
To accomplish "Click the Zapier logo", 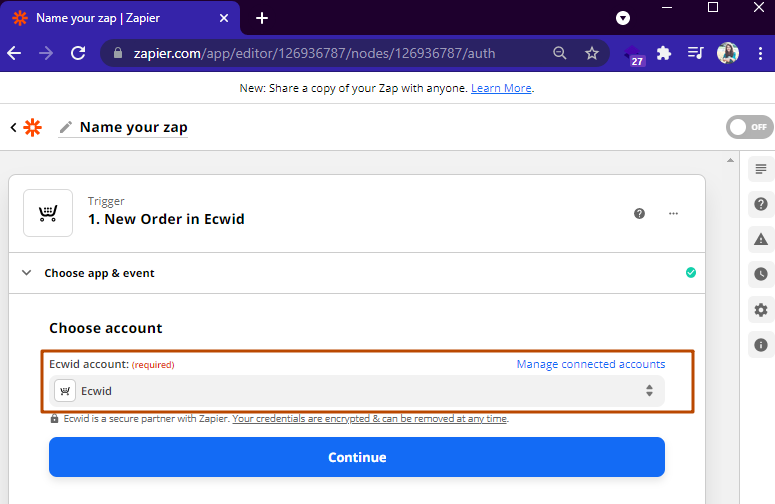I will click(x=33, y=127).
